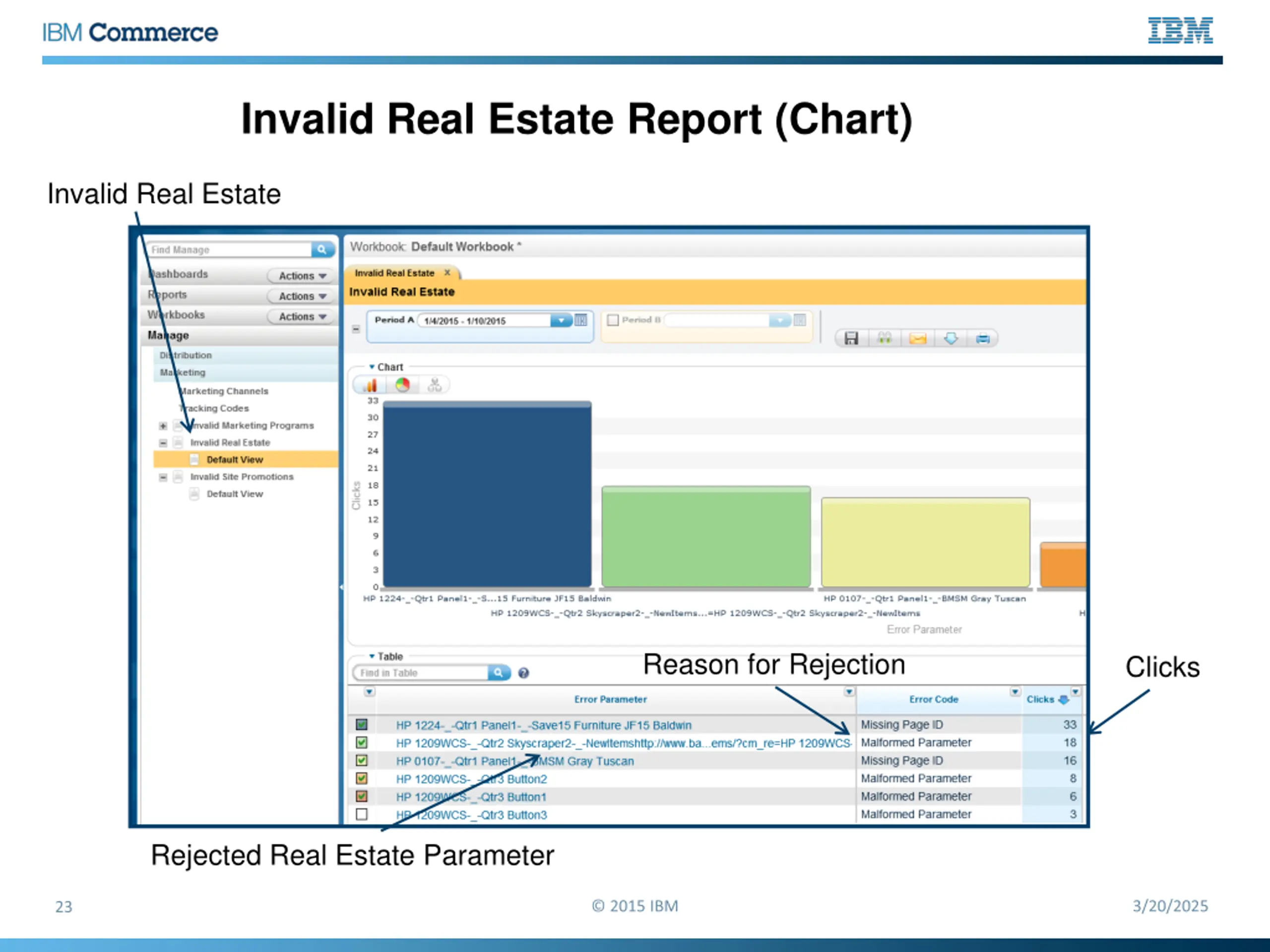Viewport: 1270px width, 952px height.
Task: Click the yellow bar in the chart
Action: (926, 542)
